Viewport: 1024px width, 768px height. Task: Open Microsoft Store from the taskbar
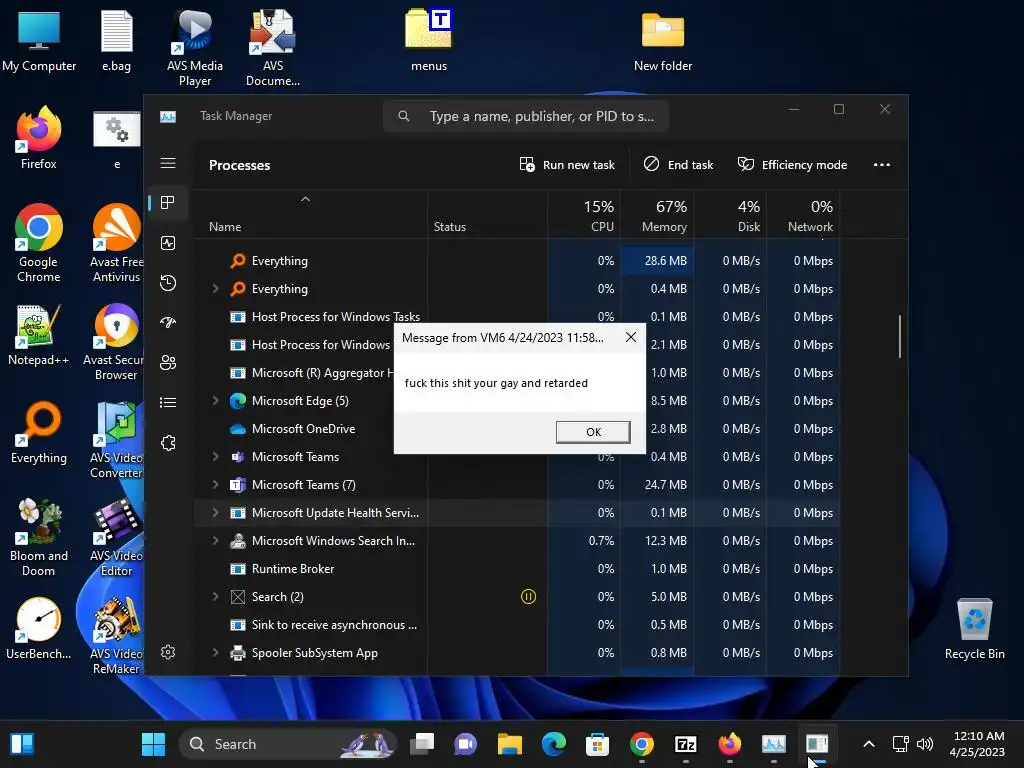(598, 744)
